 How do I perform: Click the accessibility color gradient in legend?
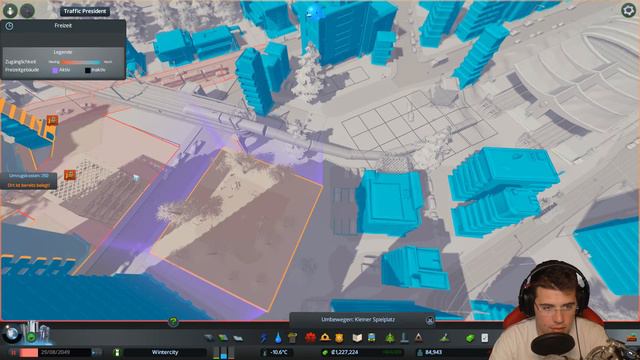pyautogui.click(x=81, y=62)
